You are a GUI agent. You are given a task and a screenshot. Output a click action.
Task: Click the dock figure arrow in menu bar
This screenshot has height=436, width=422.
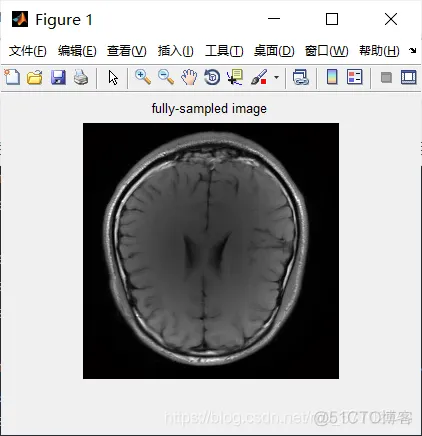pos(413,51)
